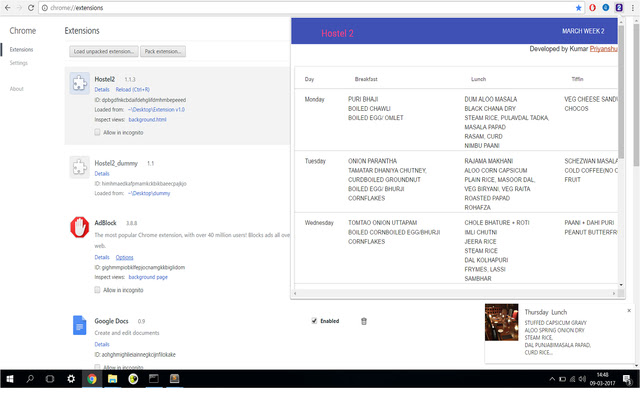Click the Breakfast column header
This screenshot has height=400, width=640.
[366, 79]
